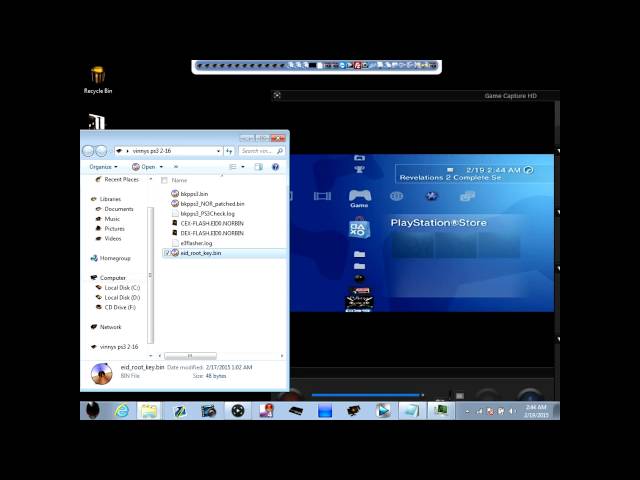640x480 pixels.
Task: Open the camera app on the taskbar
Action: pos(209,411)
